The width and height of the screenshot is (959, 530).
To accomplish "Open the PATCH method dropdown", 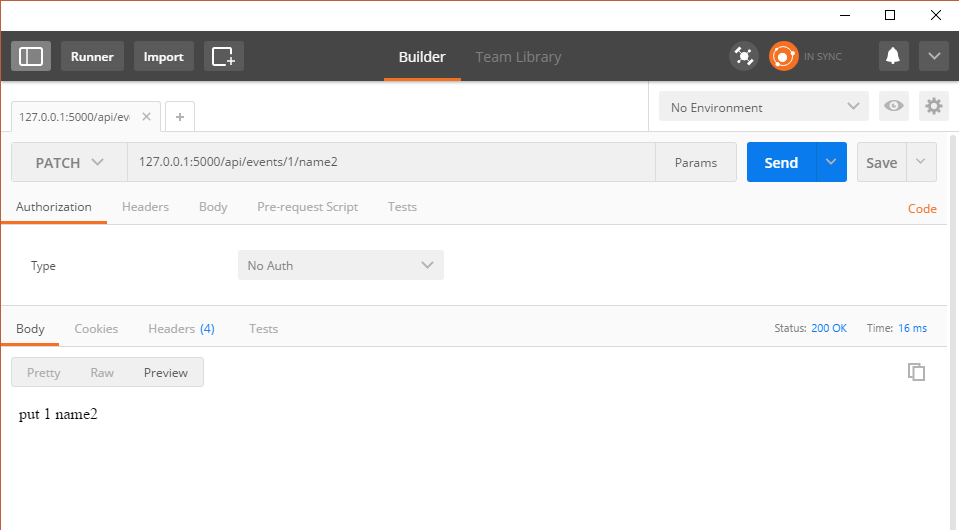I will coord(69,162).
